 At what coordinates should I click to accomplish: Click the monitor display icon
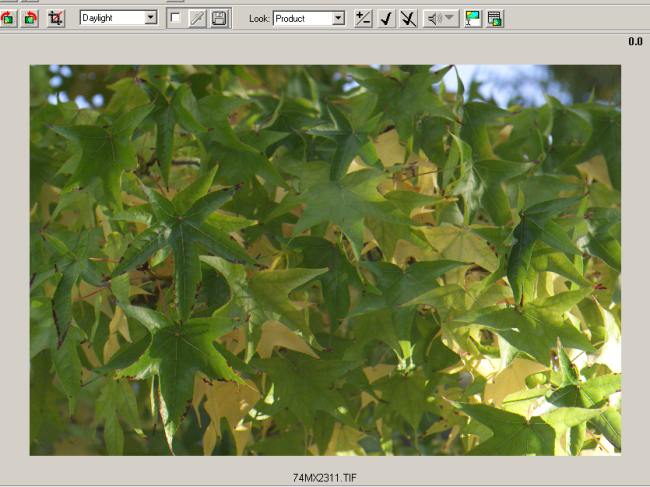coord(473,18)
